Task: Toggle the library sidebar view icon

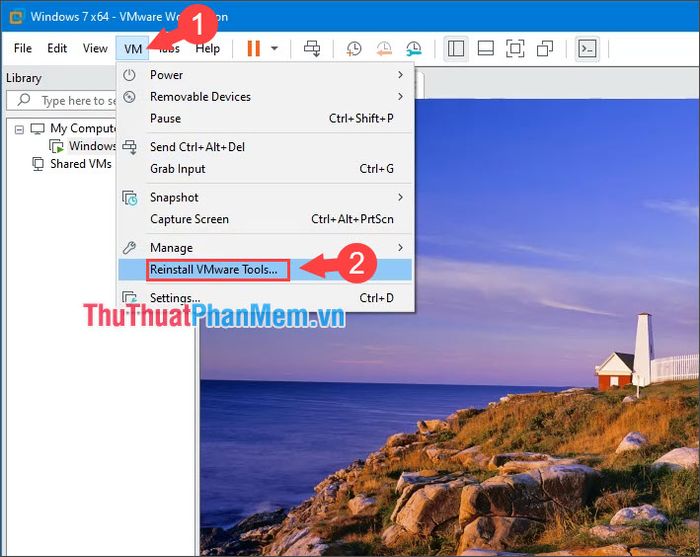Action: click(x=456, y=48)
